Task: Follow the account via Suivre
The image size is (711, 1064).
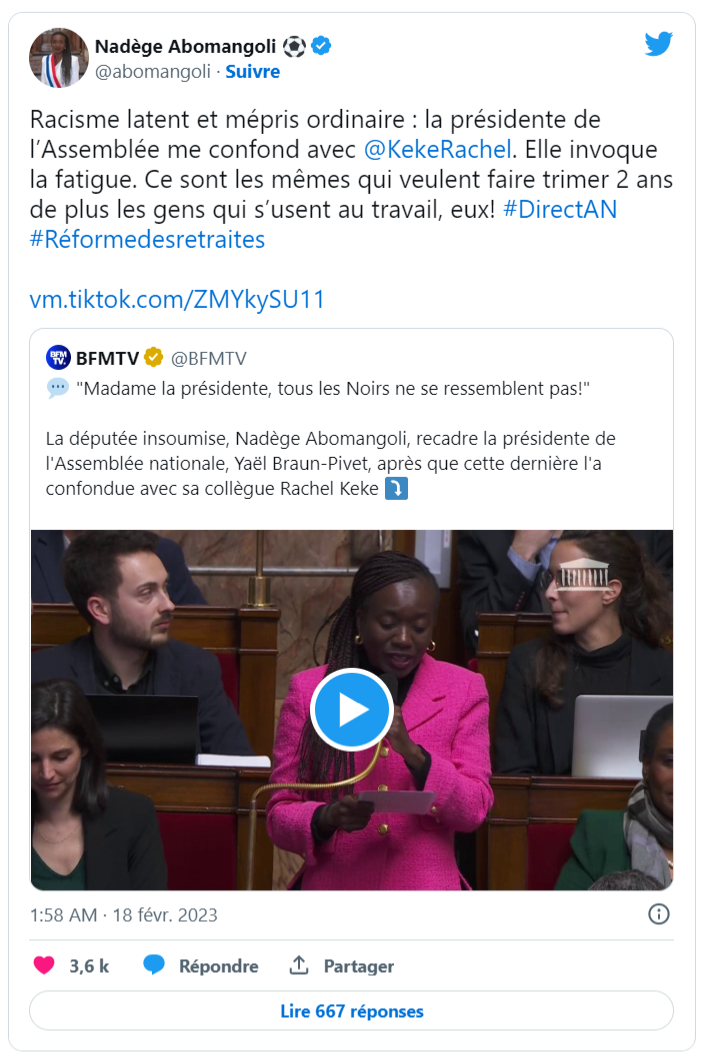Action: [x=252, y=71]
